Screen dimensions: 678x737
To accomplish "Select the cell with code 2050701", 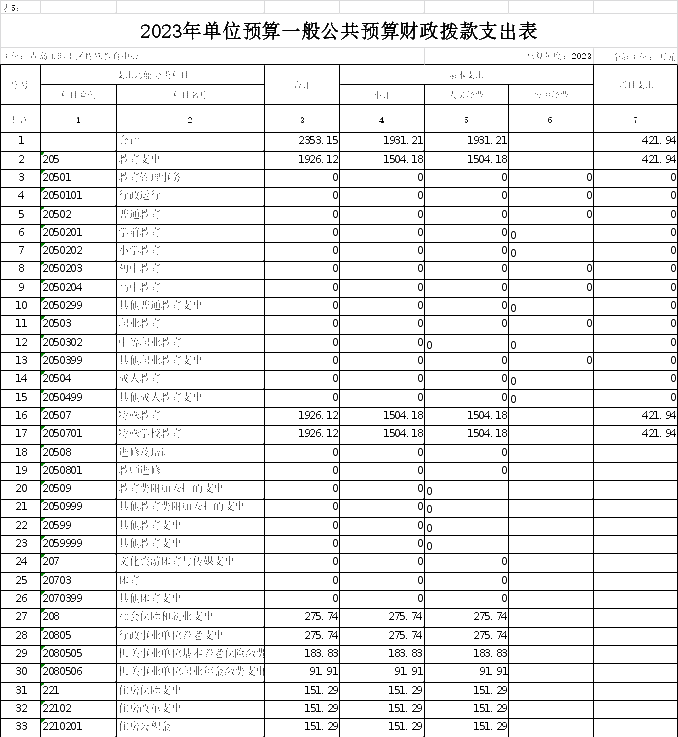I will coord(78,433).
